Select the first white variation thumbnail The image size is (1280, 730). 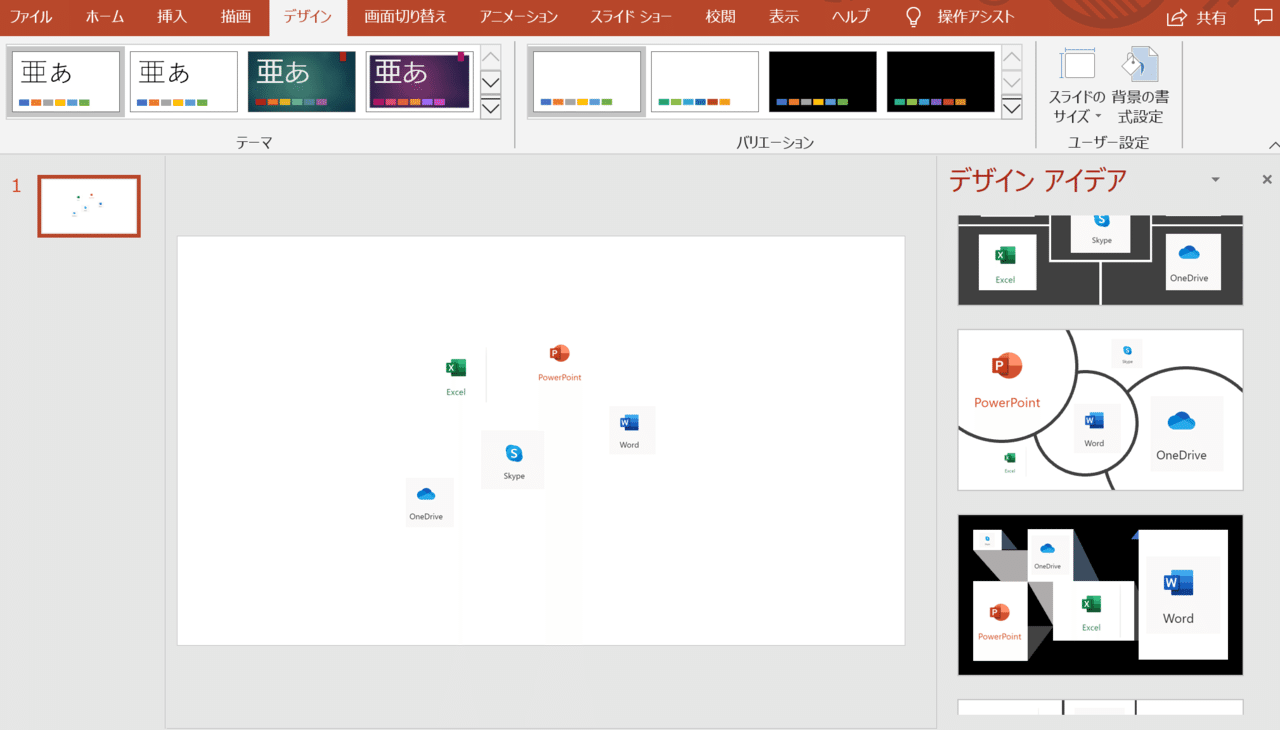tap(587, 82)
